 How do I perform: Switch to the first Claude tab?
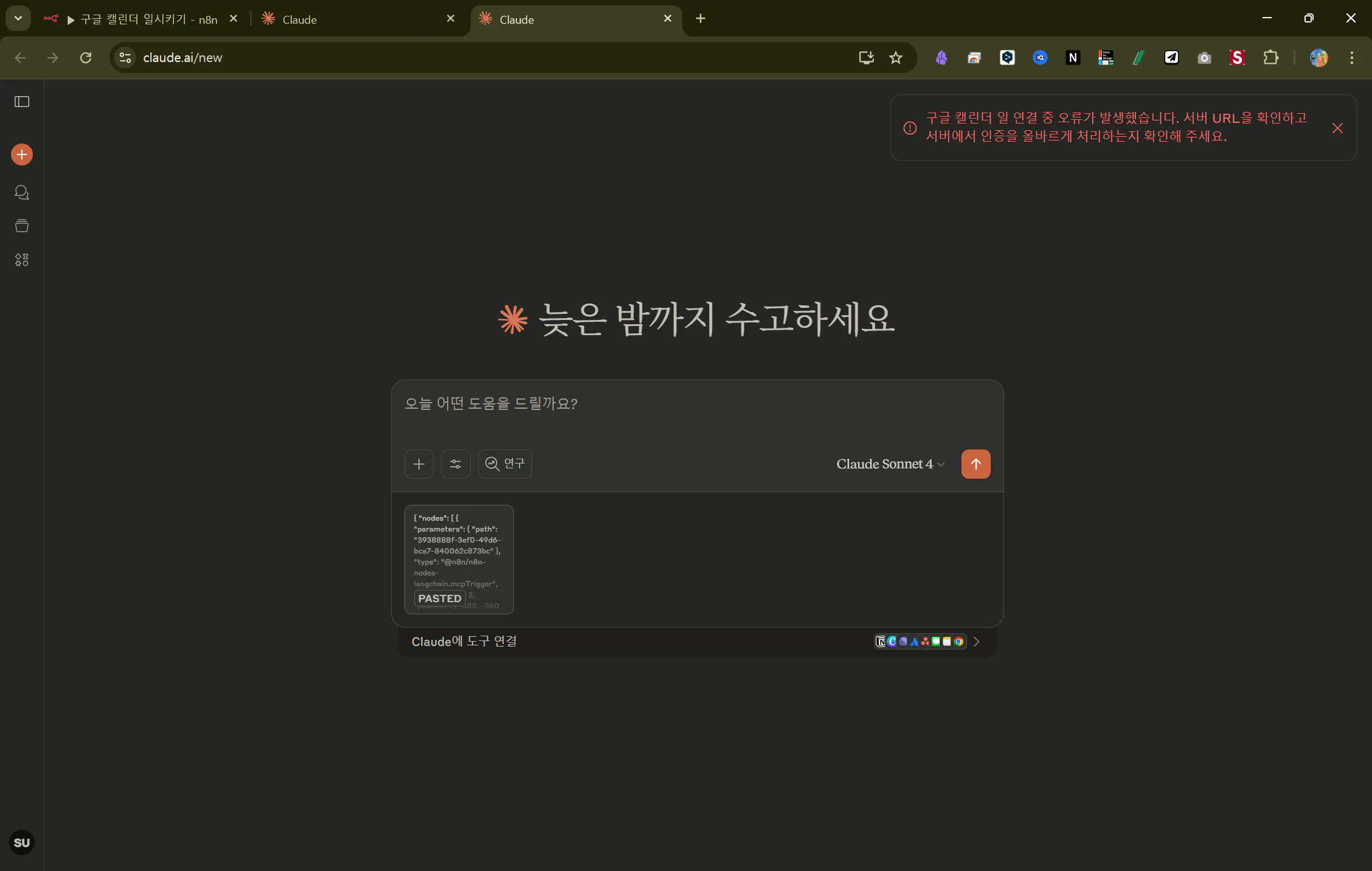359,19
